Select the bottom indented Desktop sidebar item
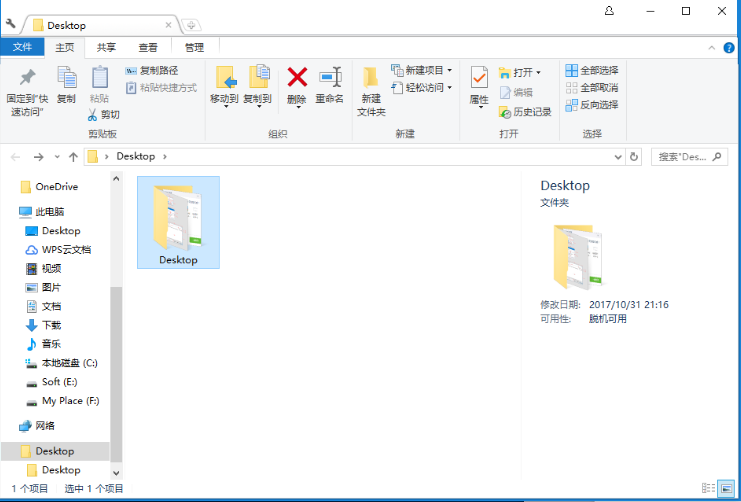The image size is (741, 502). click(53, 470)
